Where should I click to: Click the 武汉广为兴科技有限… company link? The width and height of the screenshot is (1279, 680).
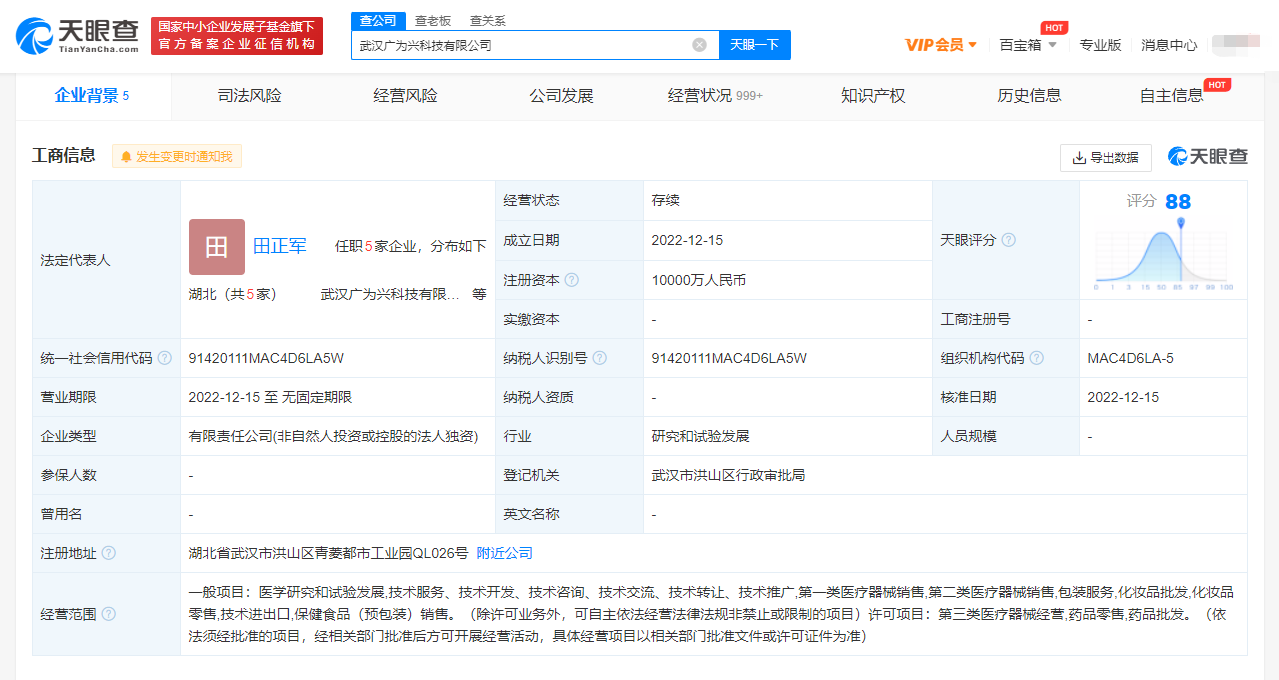[x=390, y=295]
